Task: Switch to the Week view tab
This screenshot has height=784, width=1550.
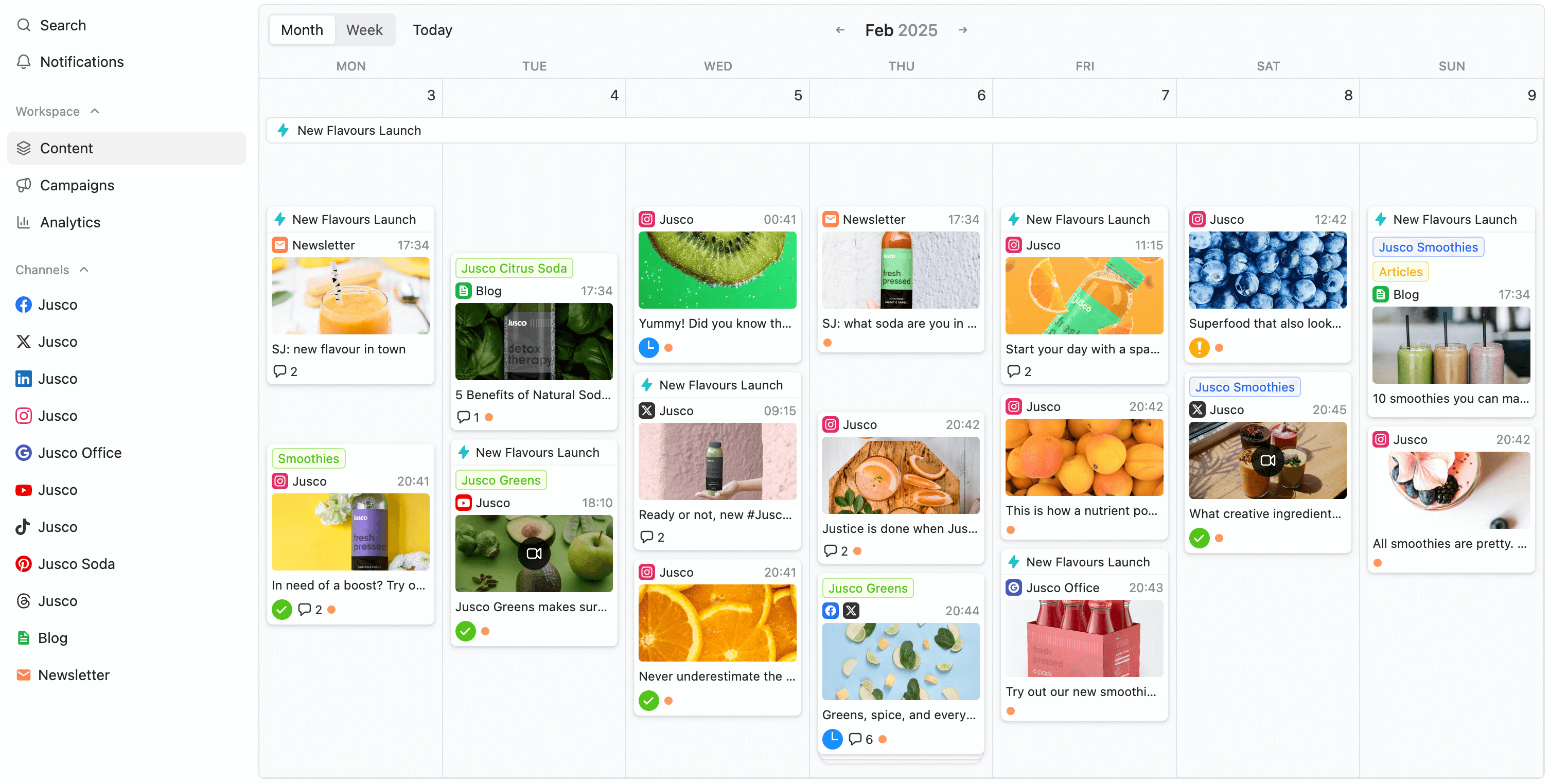Action: 364,29
